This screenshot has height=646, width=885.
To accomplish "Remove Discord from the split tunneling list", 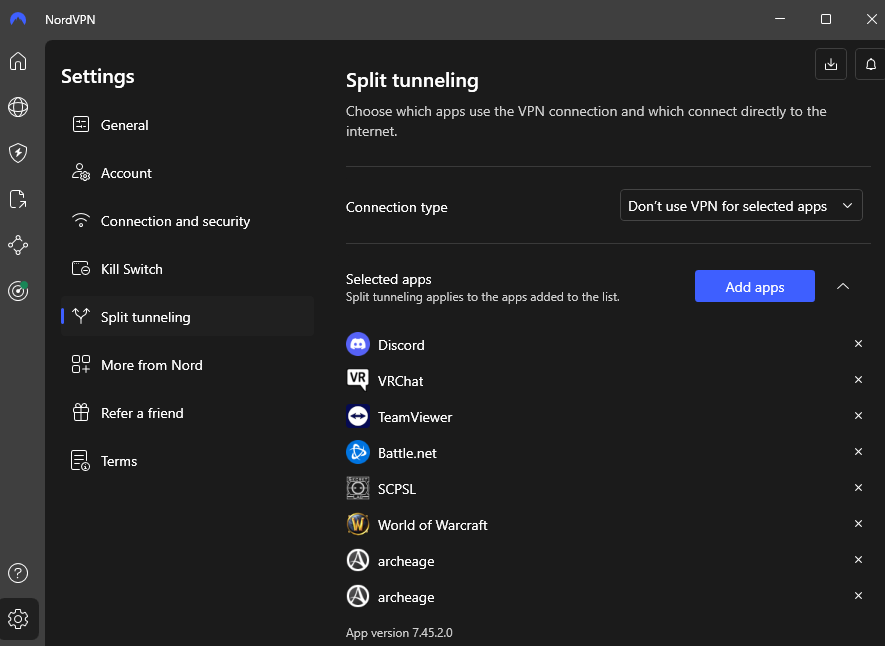I will click(858, 344).
